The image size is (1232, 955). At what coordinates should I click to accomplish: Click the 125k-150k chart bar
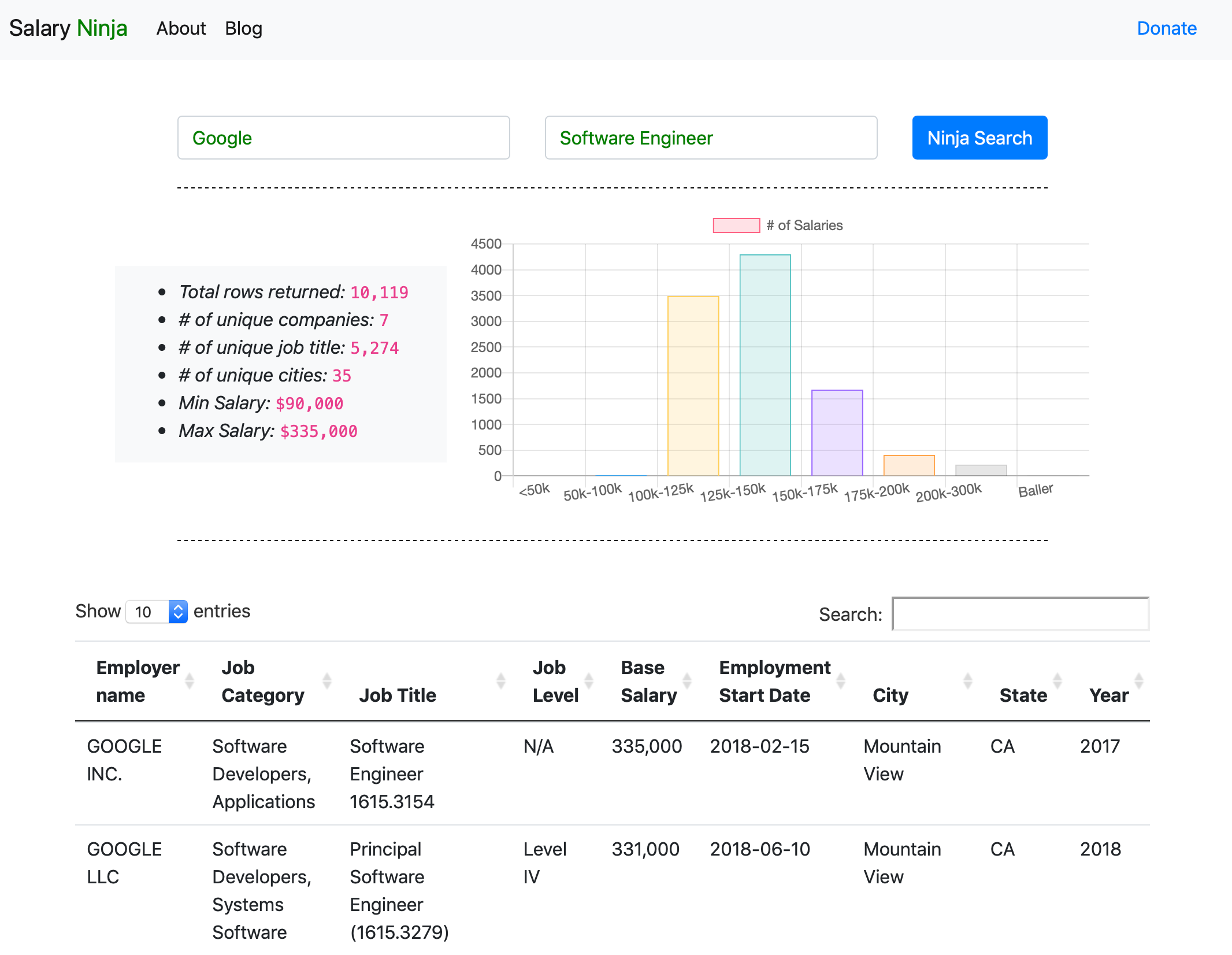(x=765, y=365)
